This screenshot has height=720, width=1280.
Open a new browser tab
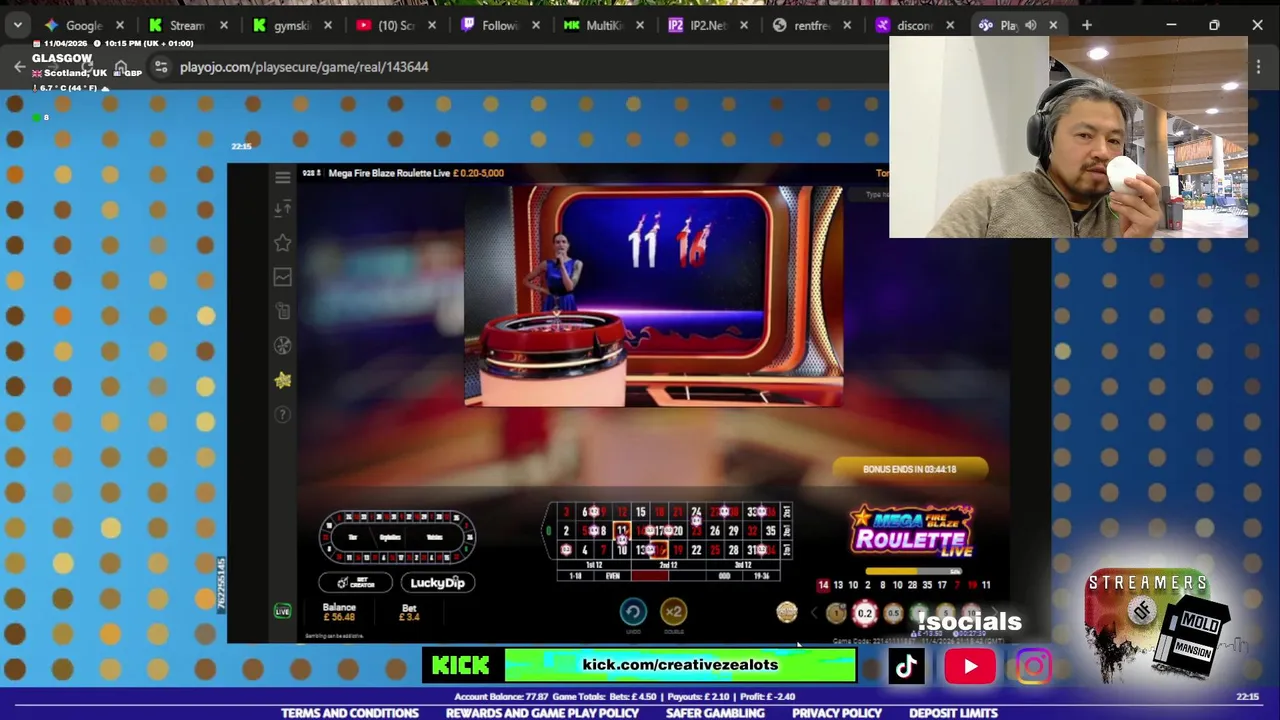[1087, 25]
